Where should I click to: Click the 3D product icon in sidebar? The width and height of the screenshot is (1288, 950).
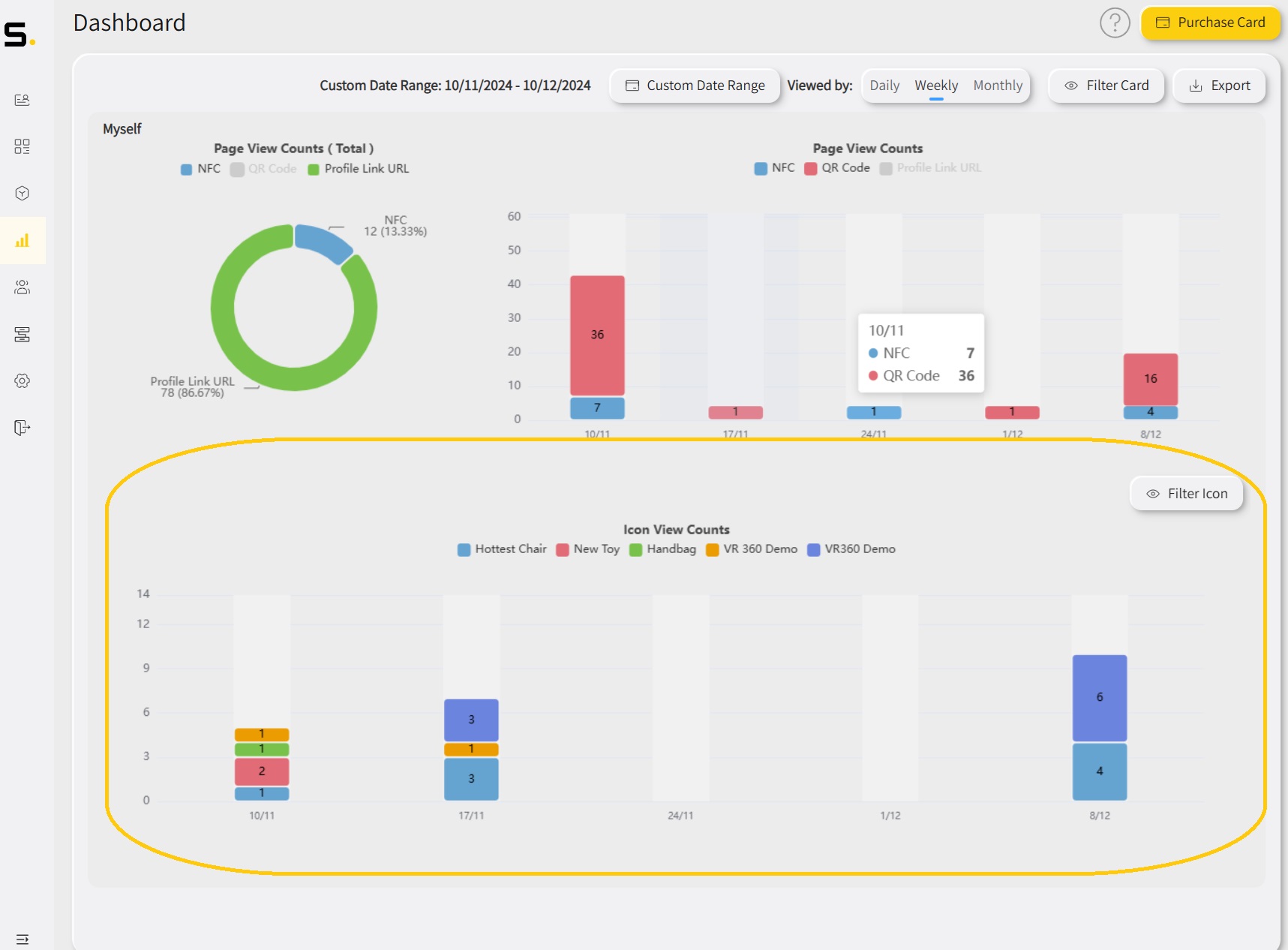[23, 193]
